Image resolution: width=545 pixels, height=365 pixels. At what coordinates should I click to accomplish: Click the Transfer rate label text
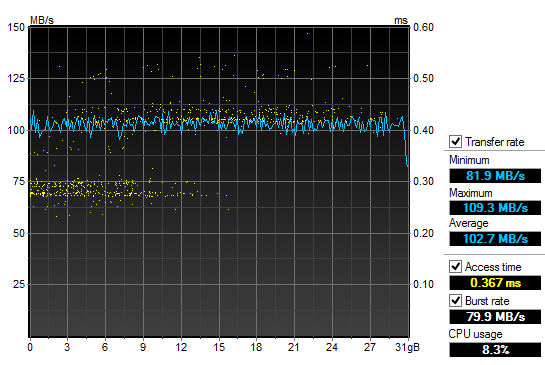(495, 142)
